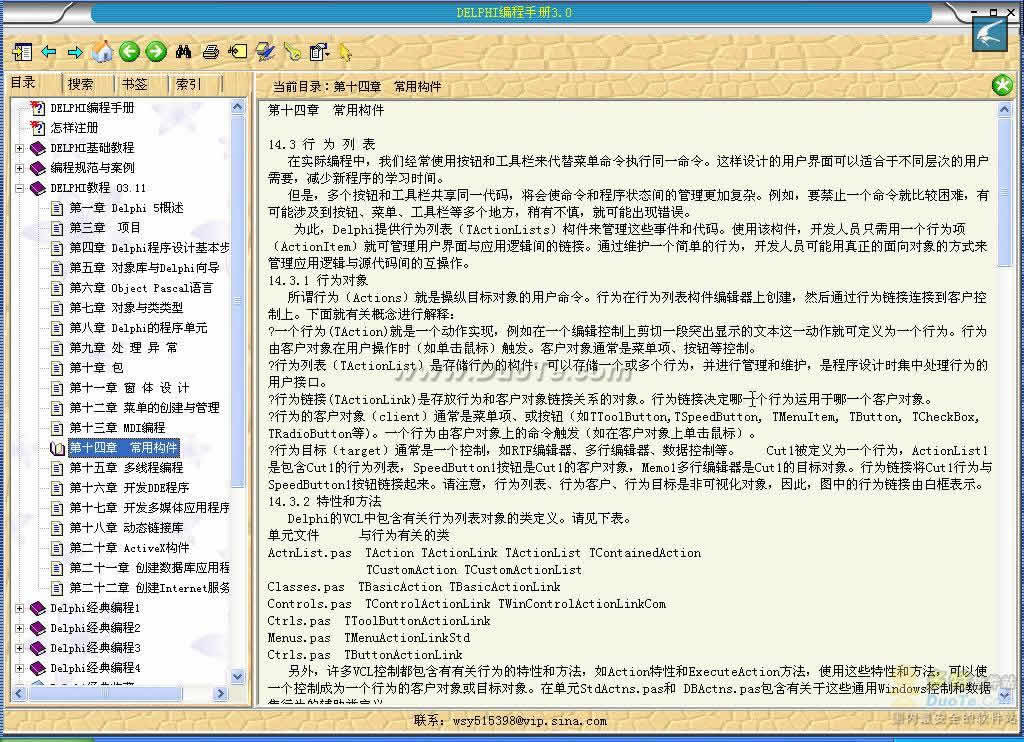Click the yellow tag bookmark icon in the toolbar
1024x742 pixels.
pyautogui.click(x=238, y=52)
